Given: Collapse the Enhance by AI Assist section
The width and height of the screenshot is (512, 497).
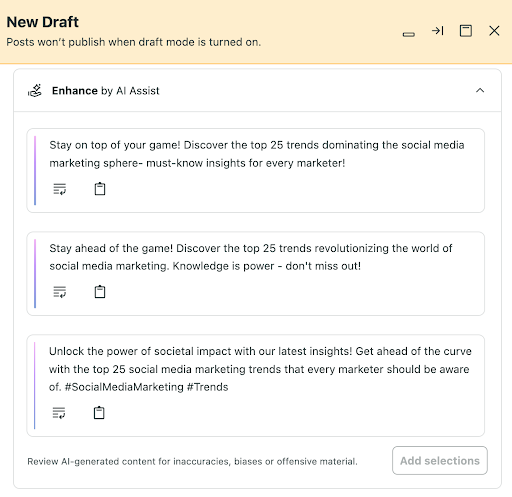Looking at the screenshot, I should (x=480, y=90).
